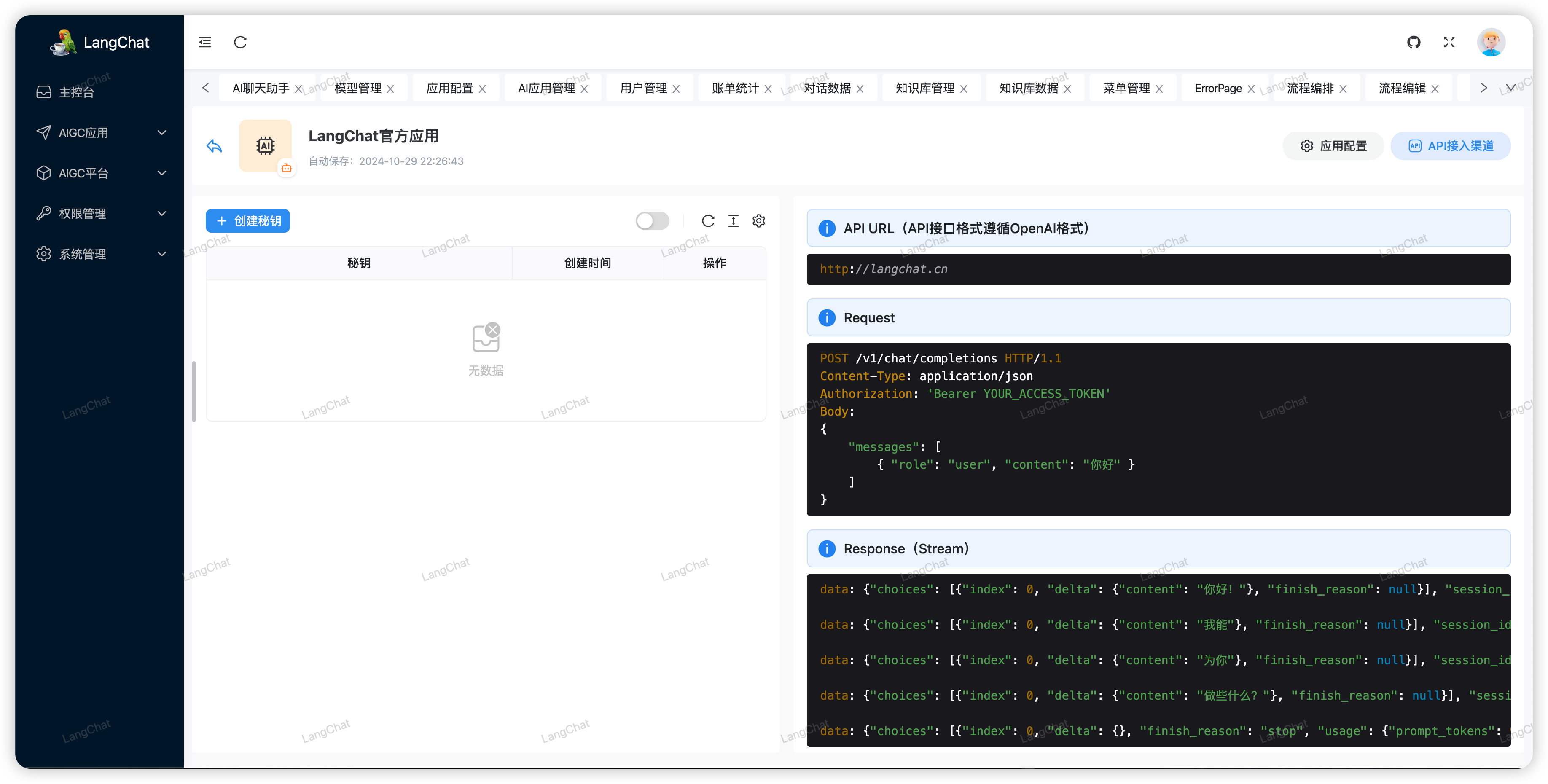1548x784 pixels.
Task: Close the 应用配置 tab
Action: click(483, 89)
